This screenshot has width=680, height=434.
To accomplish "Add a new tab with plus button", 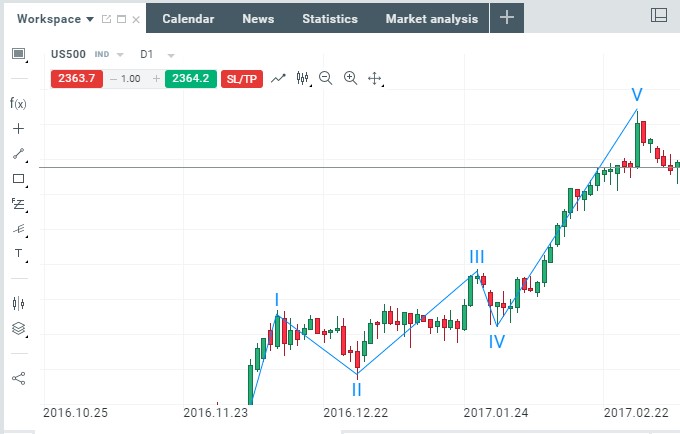I will [x=507, y=18].
